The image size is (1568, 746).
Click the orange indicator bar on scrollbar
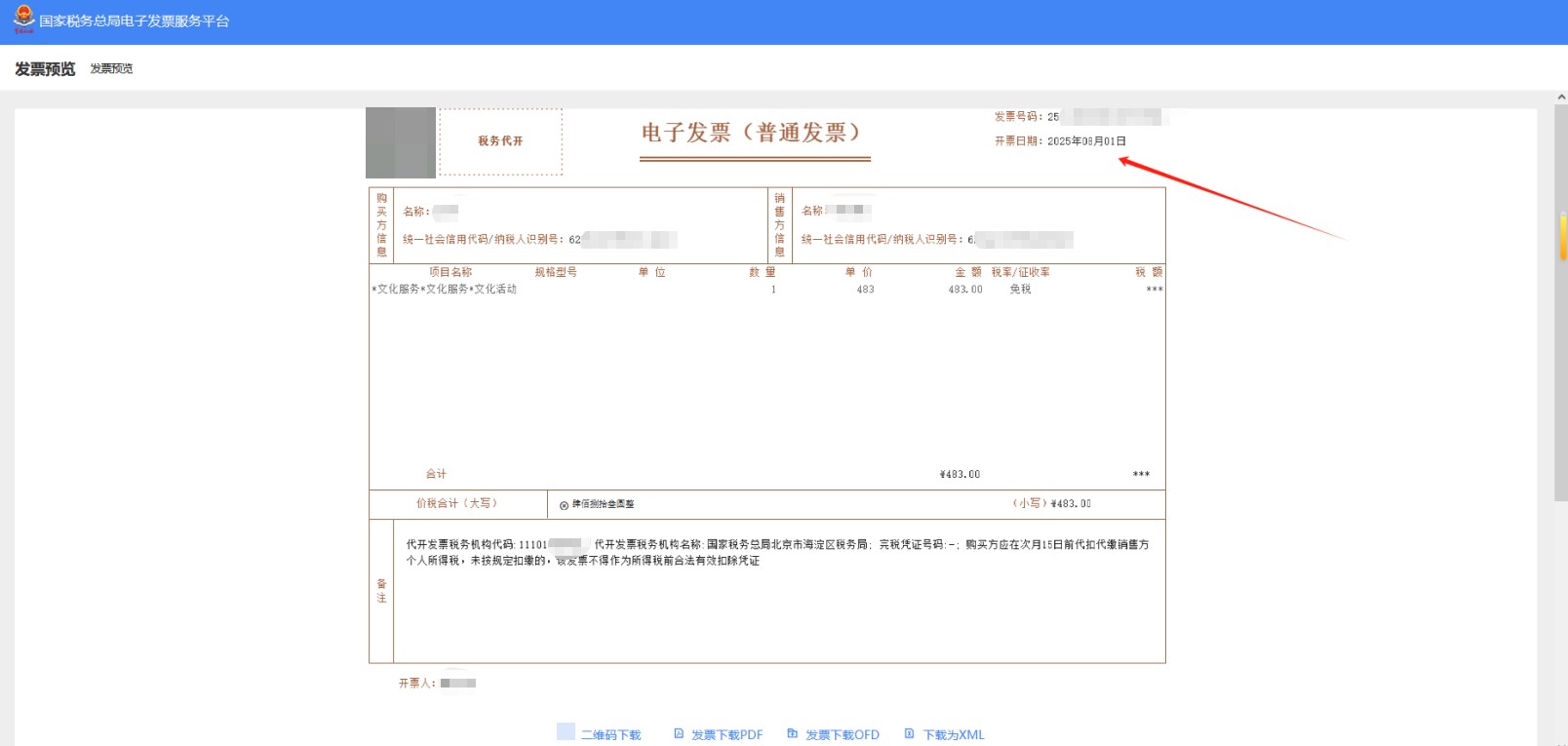1564,237
